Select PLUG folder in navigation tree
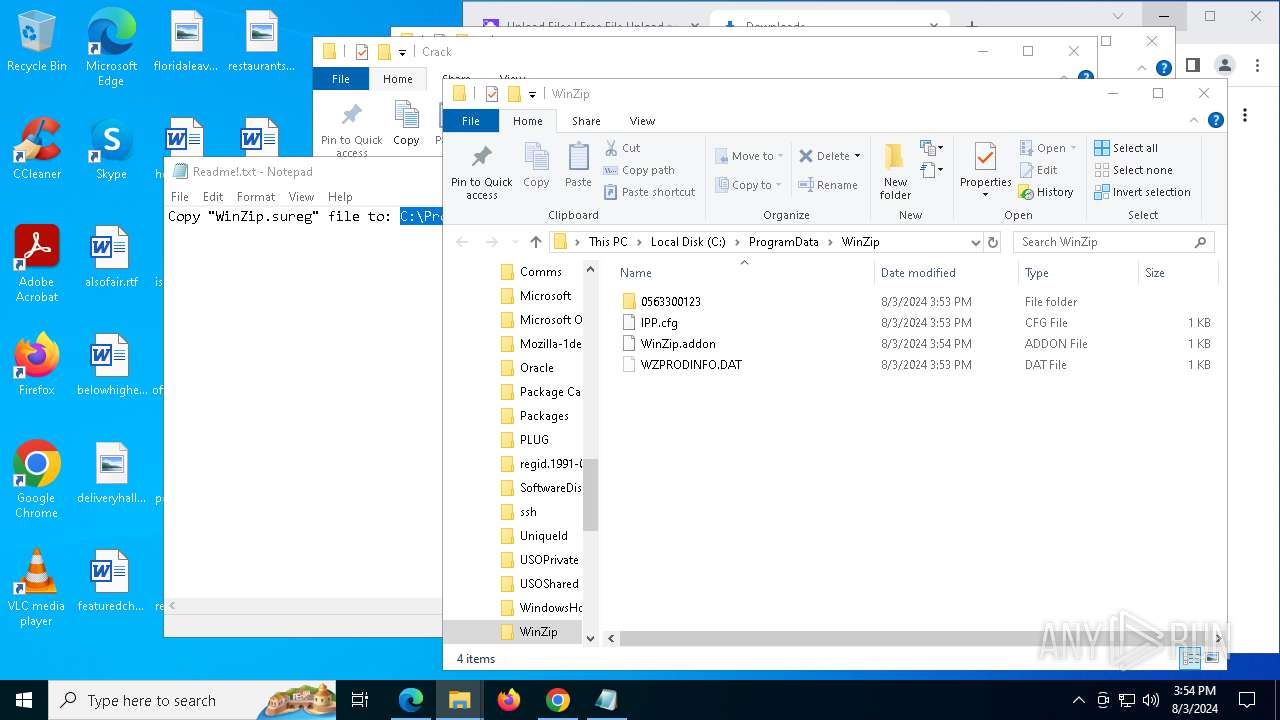Image resolution: width=1280 pixels, height=720 pixels. coord(534,440)
